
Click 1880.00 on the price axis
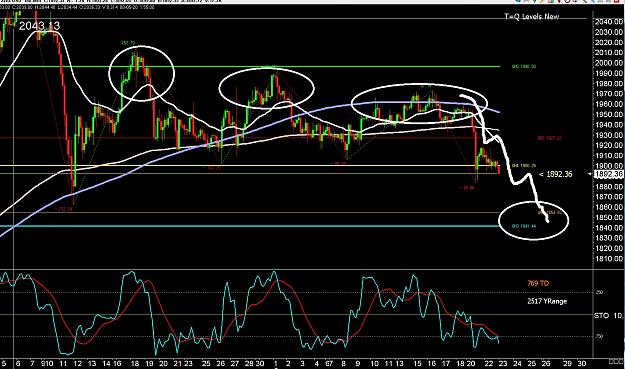point(609,186)
